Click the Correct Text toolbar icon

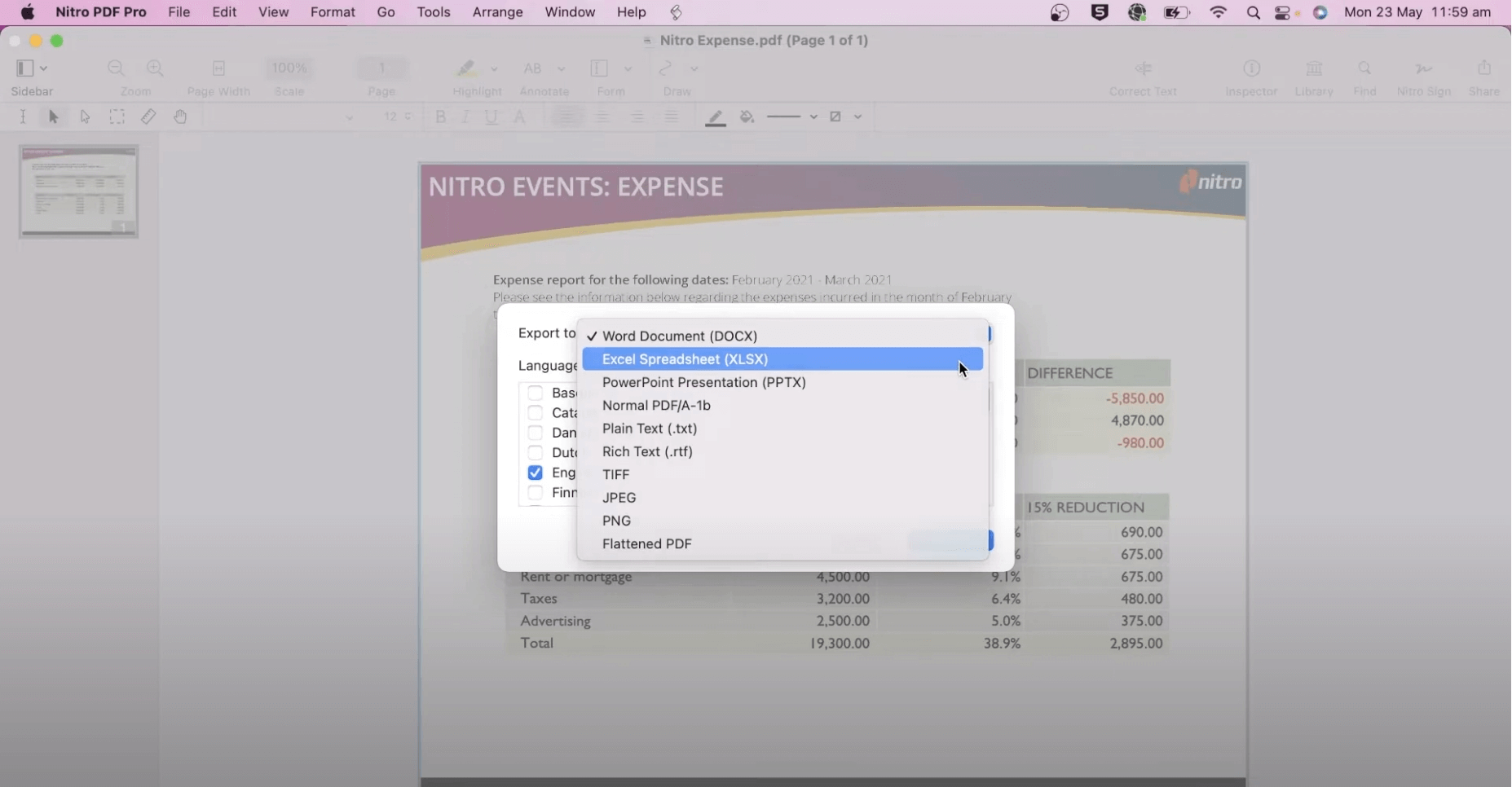tap(1143, 69)
